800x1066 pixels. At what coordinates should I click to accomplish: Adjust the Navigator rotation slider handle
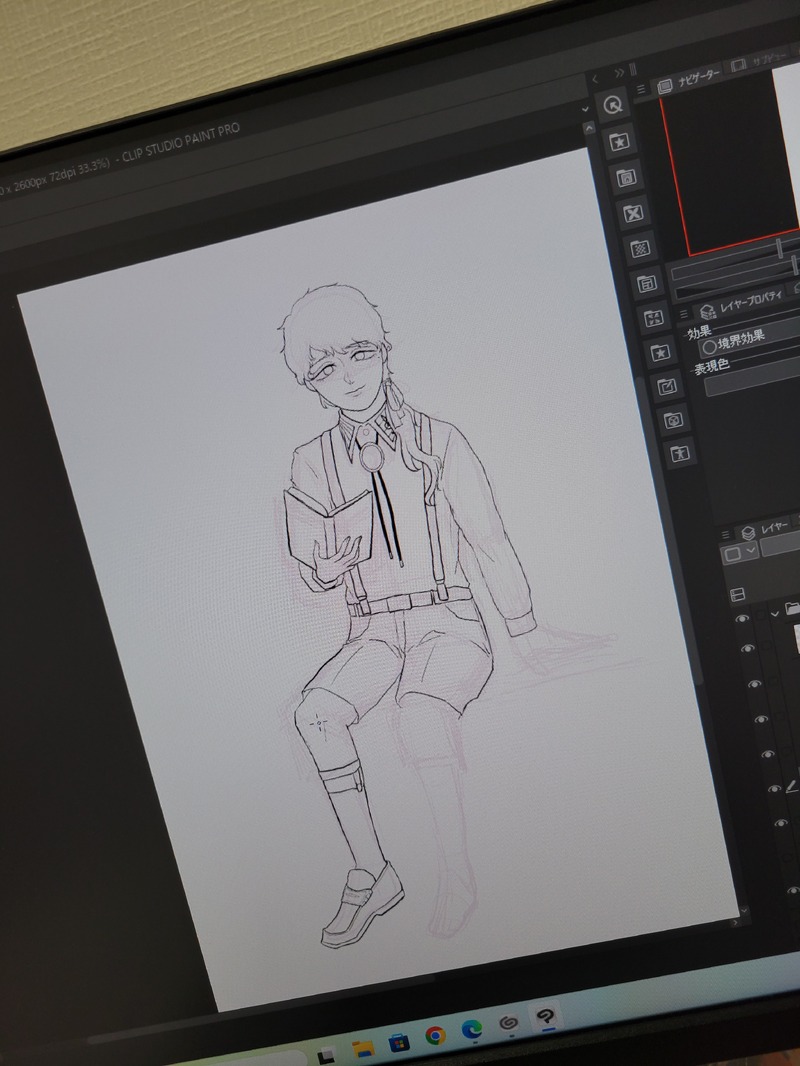click(795, 264)
